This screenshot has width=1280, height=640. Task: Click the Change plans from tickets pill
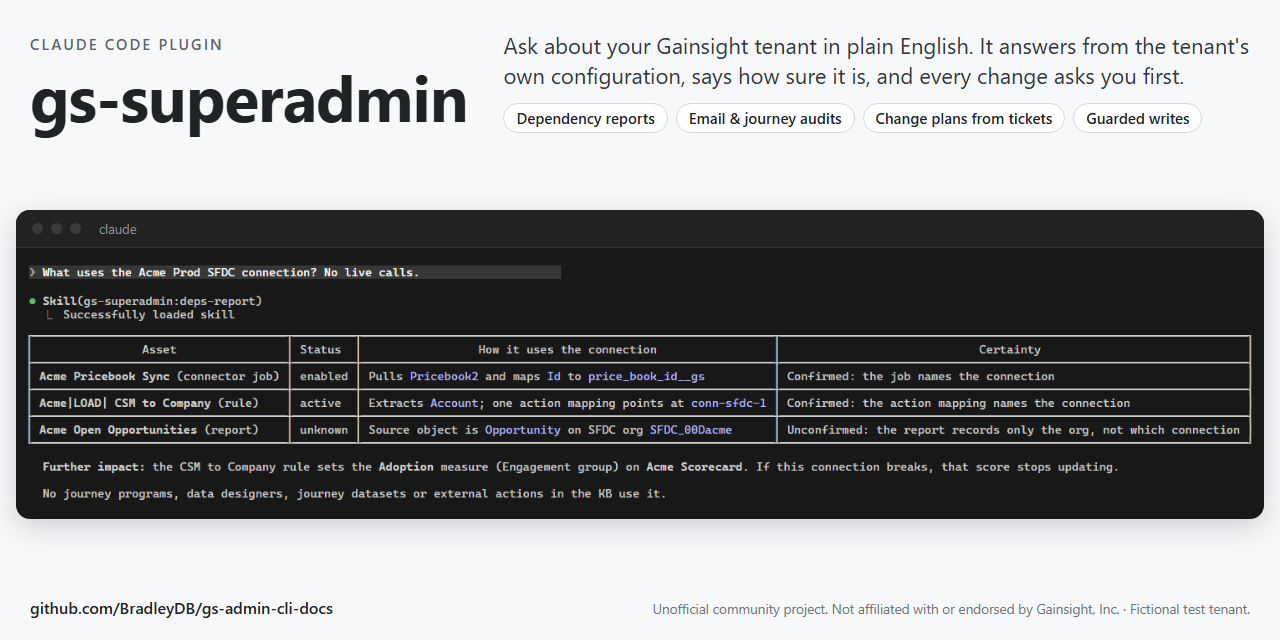pos(964,118)
